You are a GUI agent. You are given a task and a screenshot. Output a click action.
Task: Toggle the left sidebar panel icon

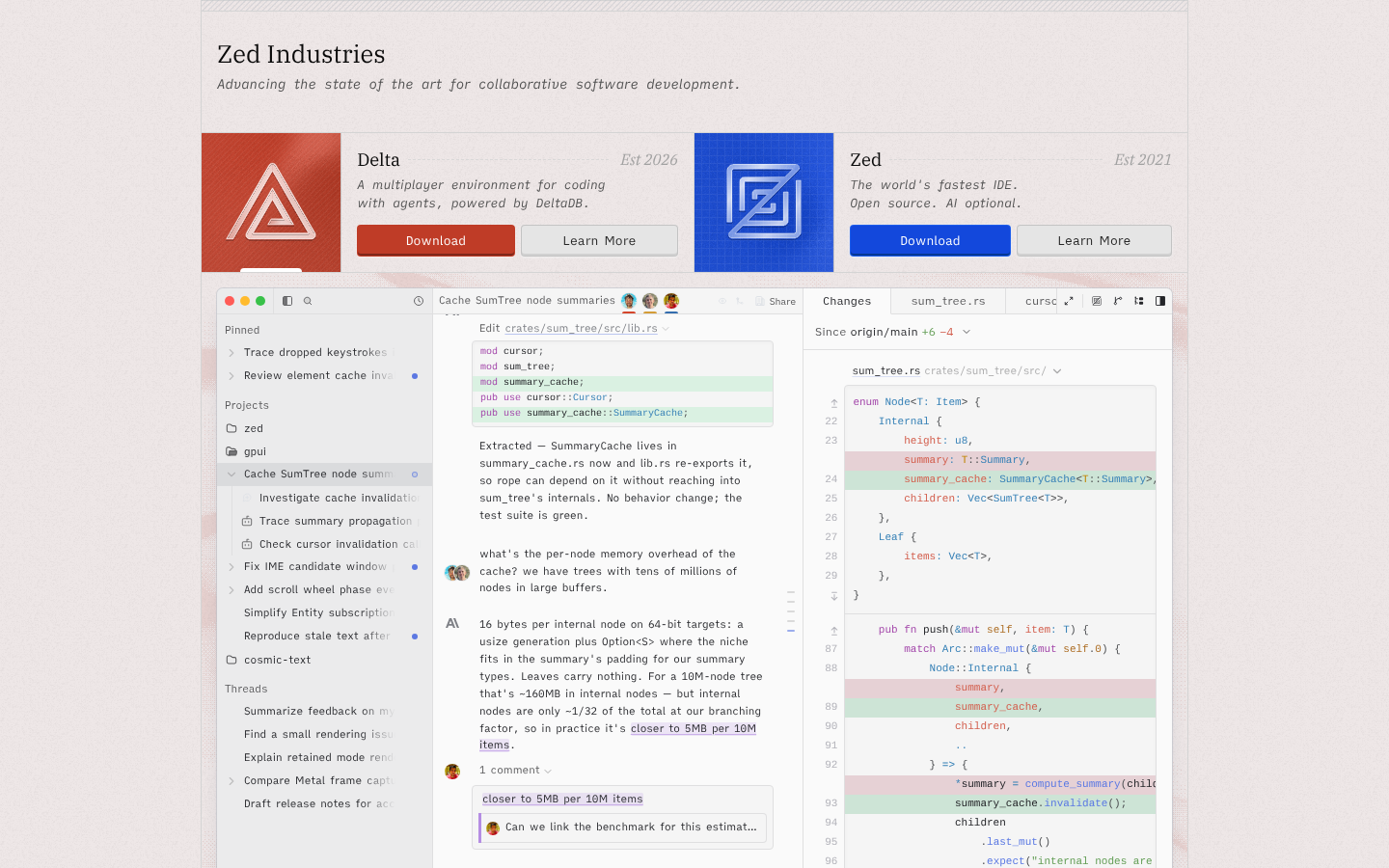pyautogui.click(x=287, y=301)
